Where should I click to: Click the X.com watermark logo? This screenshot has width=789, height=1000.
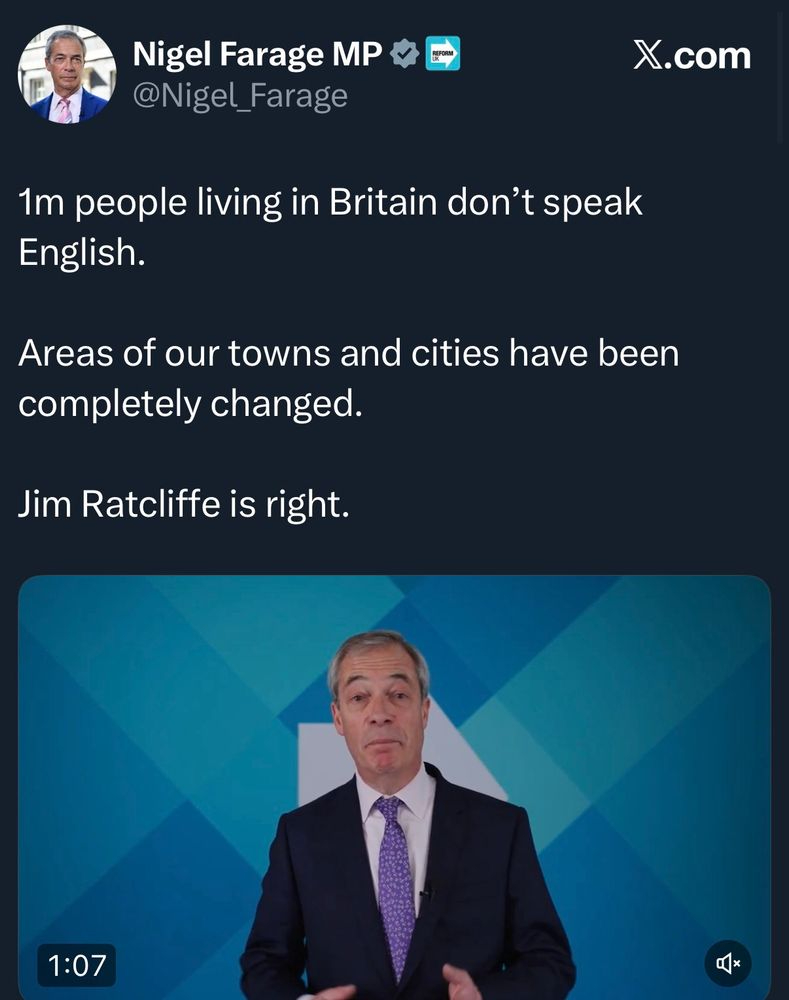[691, 56]
